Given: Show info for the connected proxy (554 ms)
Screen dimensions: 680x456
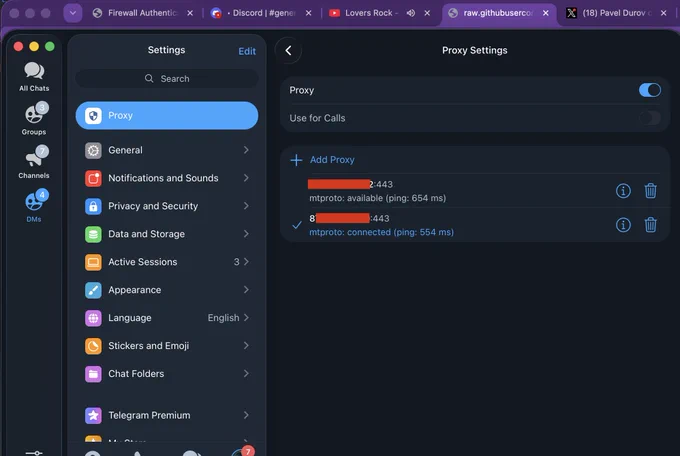Looking at the screenshot, I should click(x=623, y=225).
